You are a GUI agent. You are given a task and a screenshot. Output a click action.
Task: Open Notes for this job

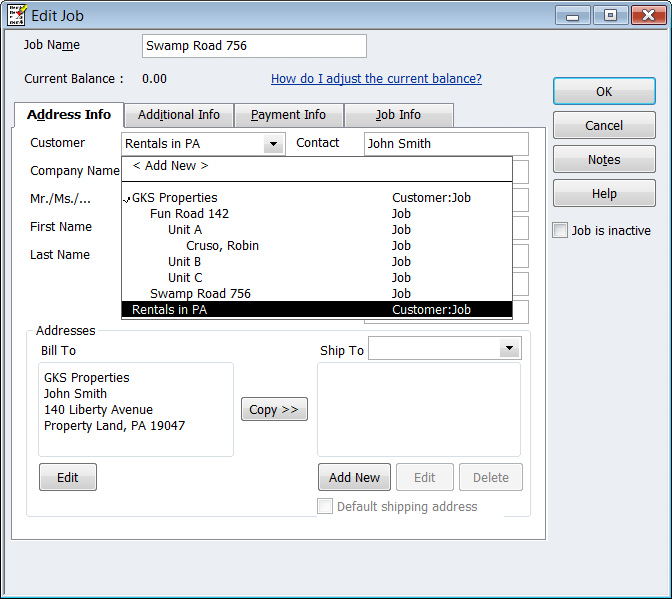pyautogui.click(x=604, y=160)
